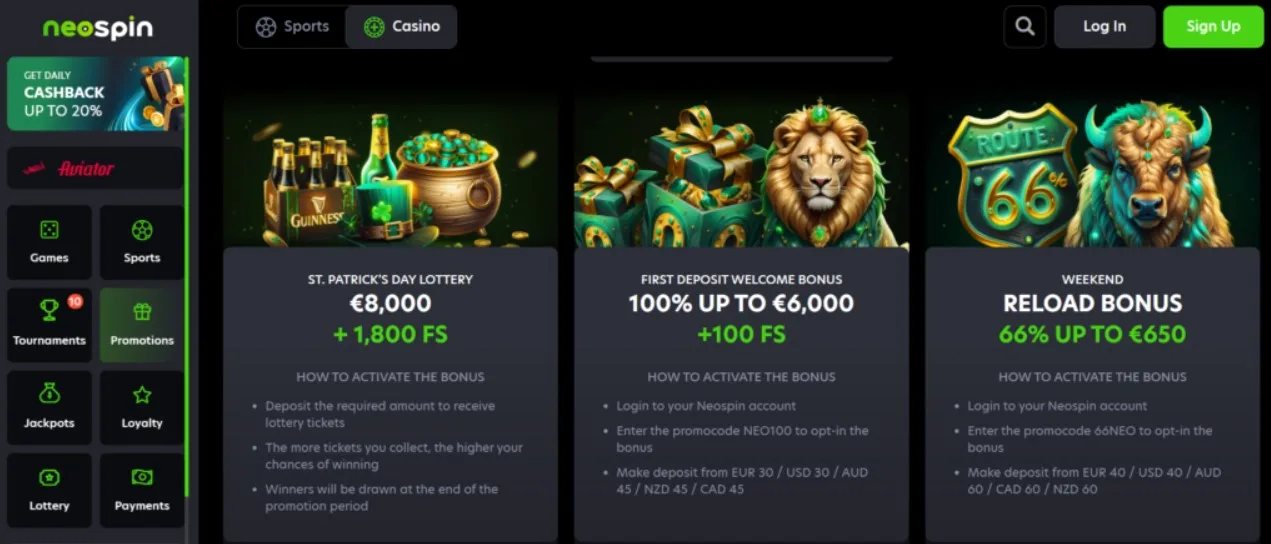Image resolution: width=1271 pixels, height=544 pixels.
Task: Launch the Aviator game banner
Action: [95, 168]
